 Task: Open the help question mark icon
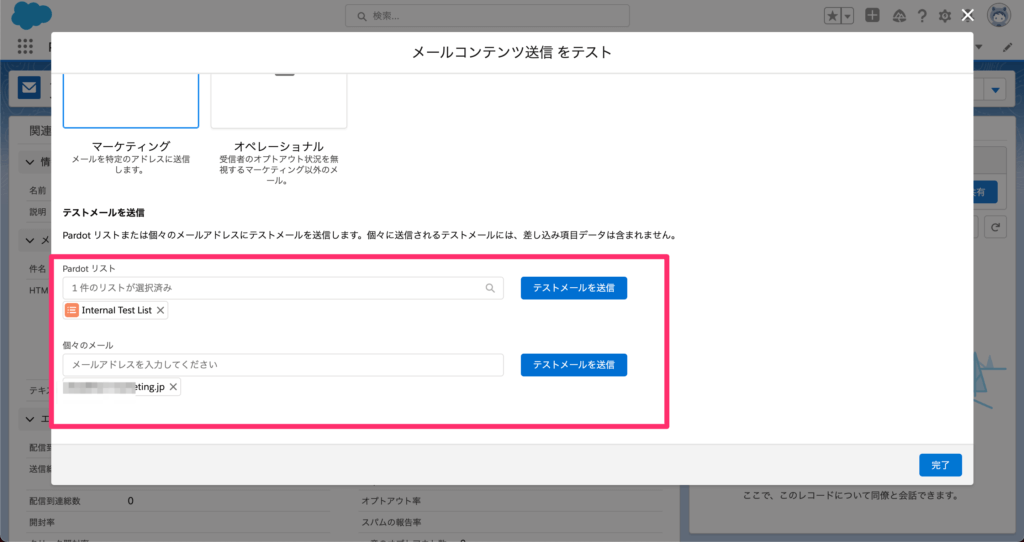[x=922, y=16]
